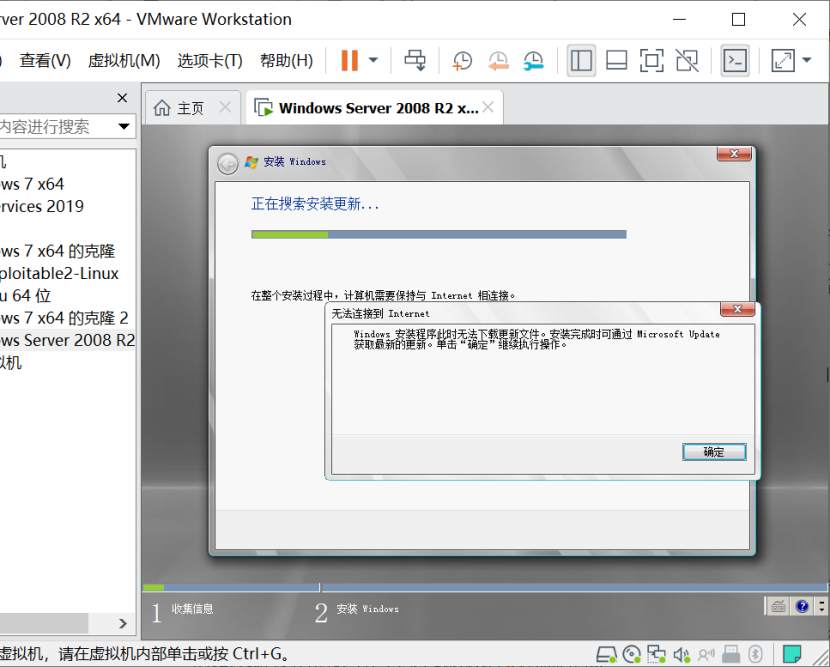Click the library scroll right arrow
Screen dimensions: 830x667
point(123,624)
